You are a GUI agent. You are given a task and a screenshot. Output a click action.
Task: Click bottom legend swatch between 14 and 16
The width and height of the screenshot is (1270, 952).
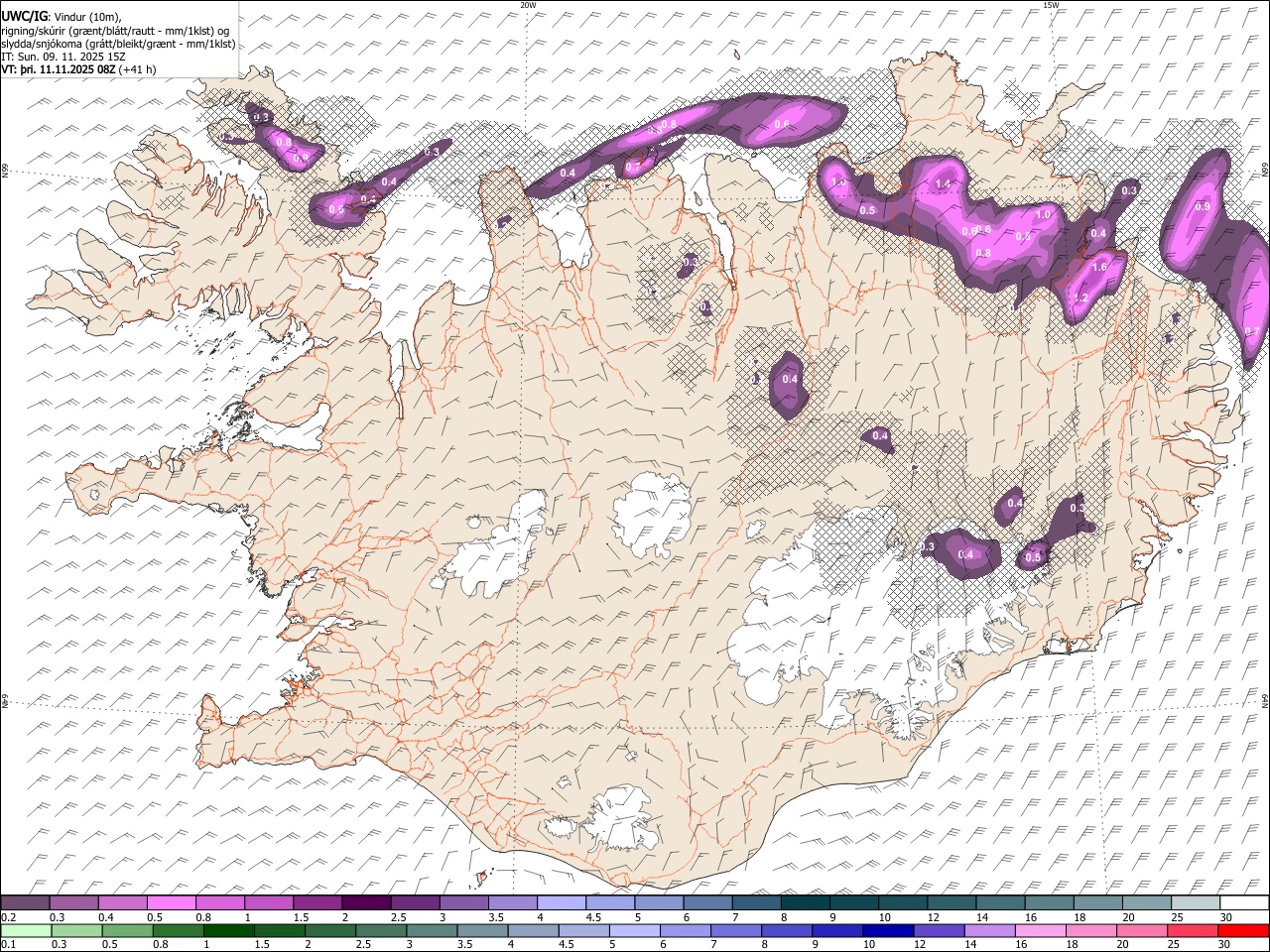coord(990,930)
